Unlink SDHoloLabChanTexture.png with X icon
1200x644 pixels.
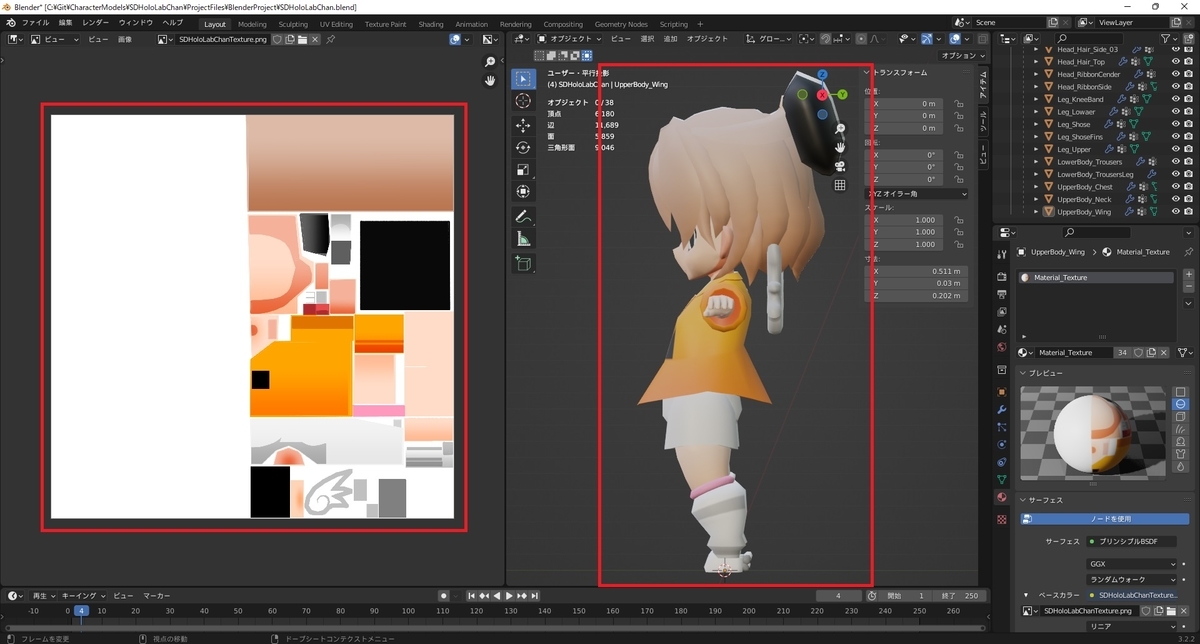pyautogui.click(x=314, y=40)
